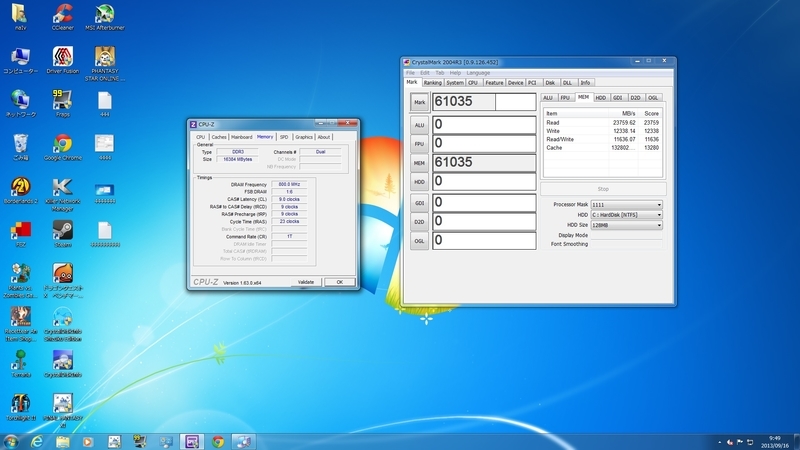The image size is (800, 450).
Task: Launch the Dragon Quest X benchmark icon
Action: point(63,281)
